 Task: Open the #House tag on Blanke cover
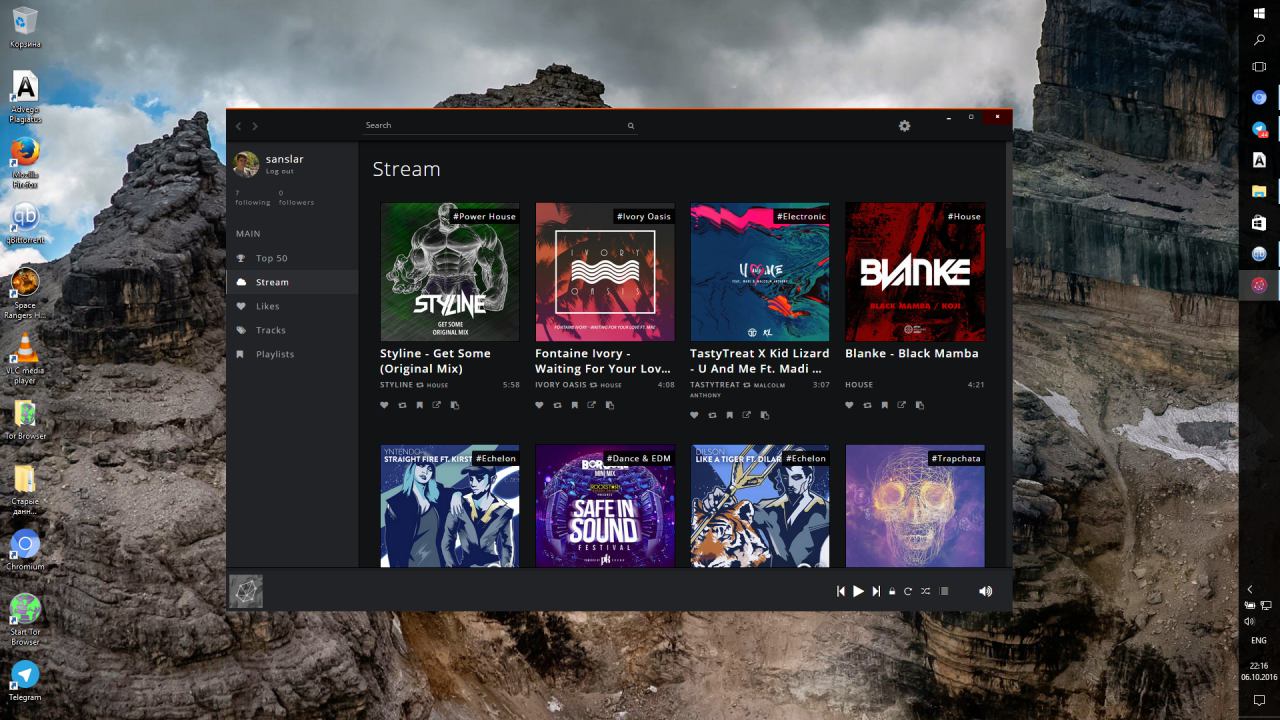pos(964,216)
